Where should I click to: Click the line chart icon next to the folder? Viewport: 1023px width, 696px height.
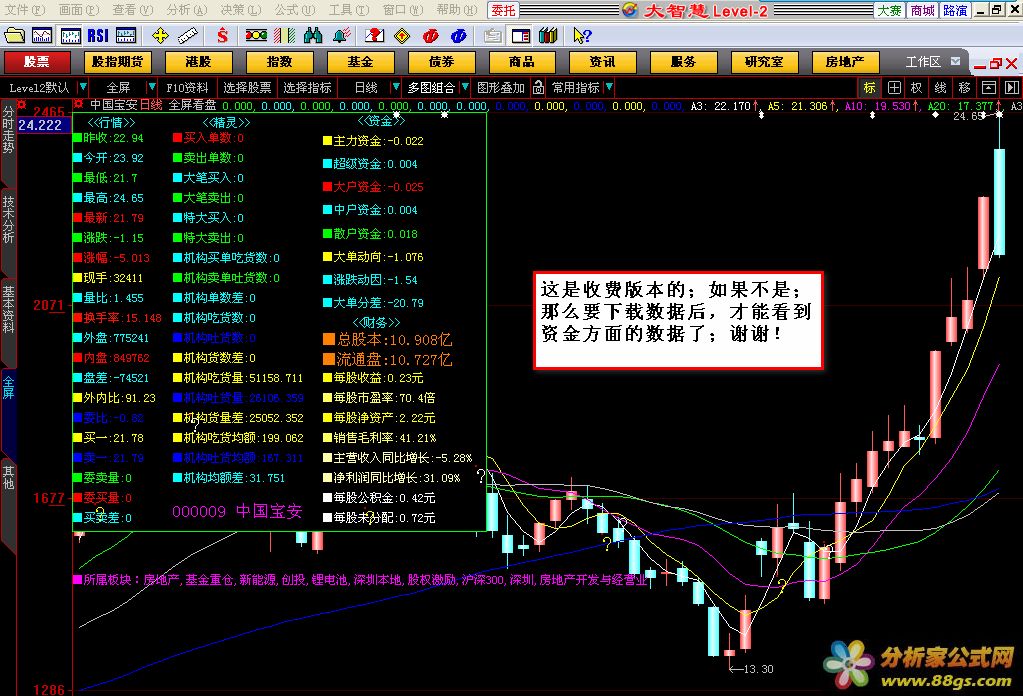pyautogui.click(x=42, y=36)
